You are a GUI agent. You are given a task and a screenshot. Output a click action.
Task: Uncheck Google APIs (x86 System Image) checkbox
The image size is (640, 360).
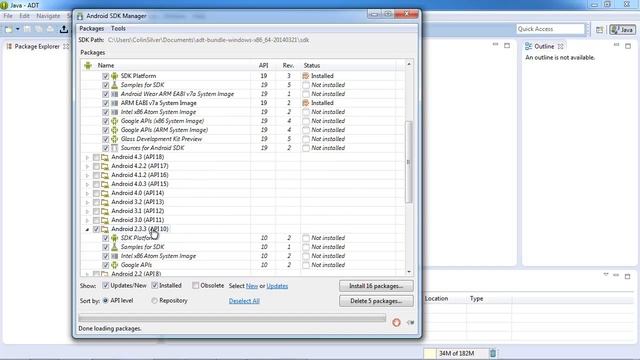(105, 121)
